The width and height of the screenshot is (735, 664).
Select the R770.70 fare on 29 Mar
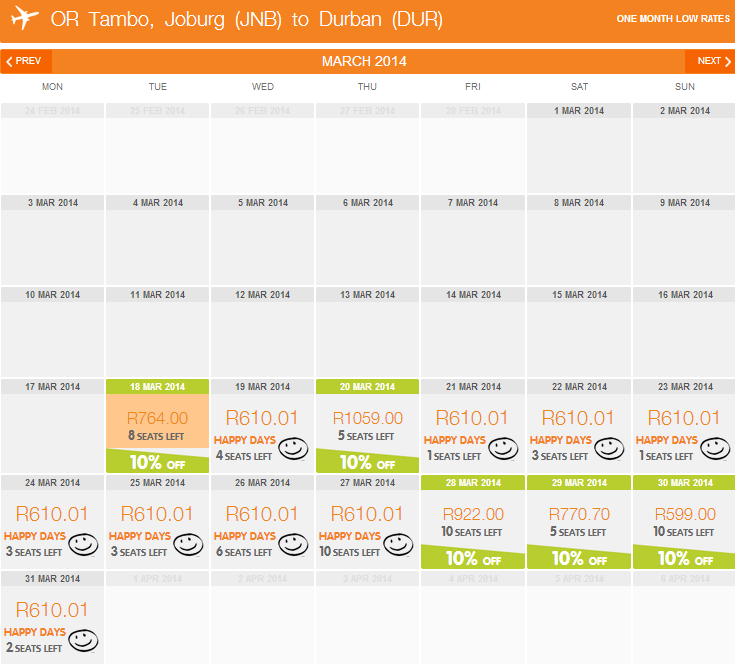(x=579, y=514)
